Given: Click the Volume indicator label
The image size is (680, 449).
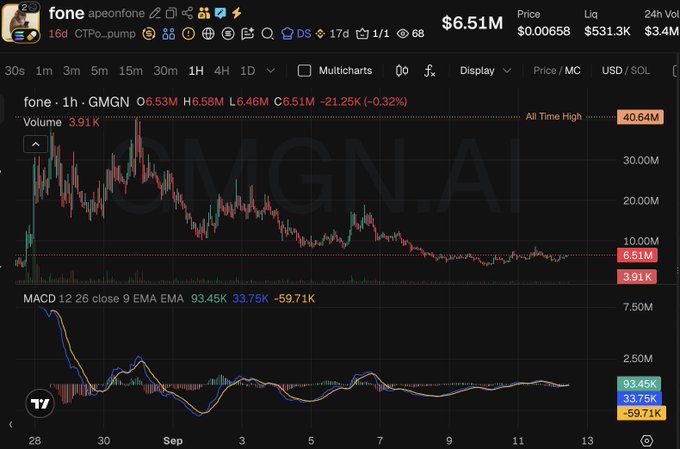Looking at the screenshot, I should pos(42,122).
